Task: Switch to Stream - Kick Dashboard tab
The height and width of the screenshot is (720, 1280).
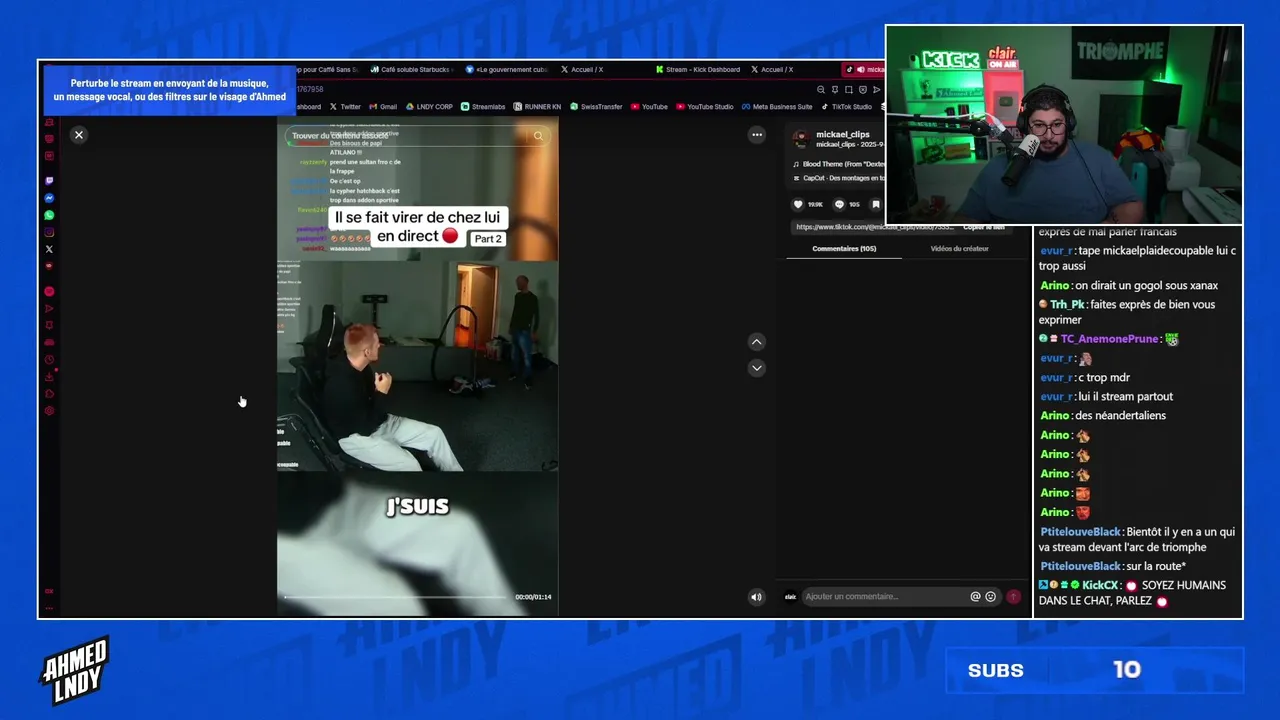Action: [698, 70]
